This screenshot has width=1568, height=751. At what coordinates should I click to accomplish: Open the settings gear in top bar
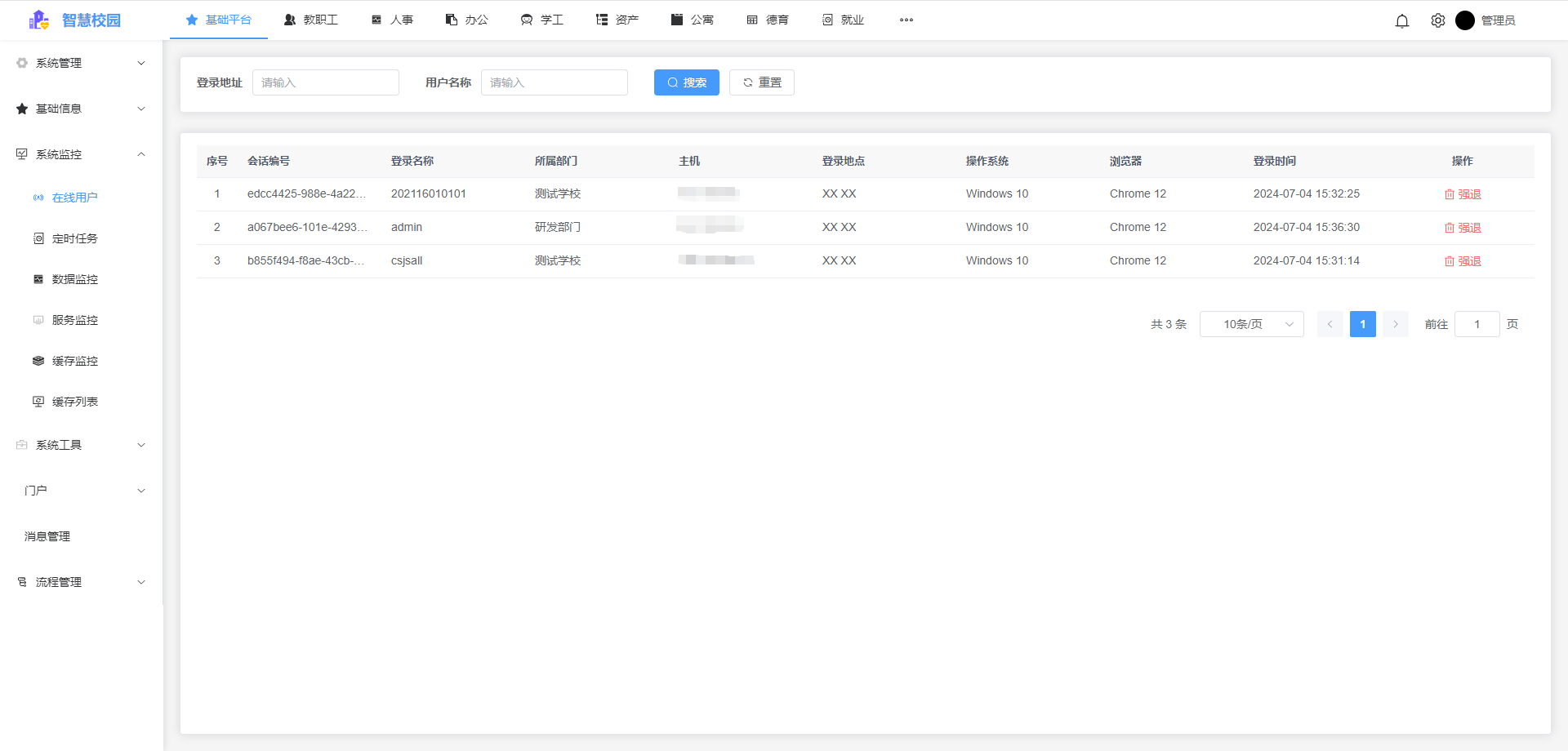(1438, 20)
